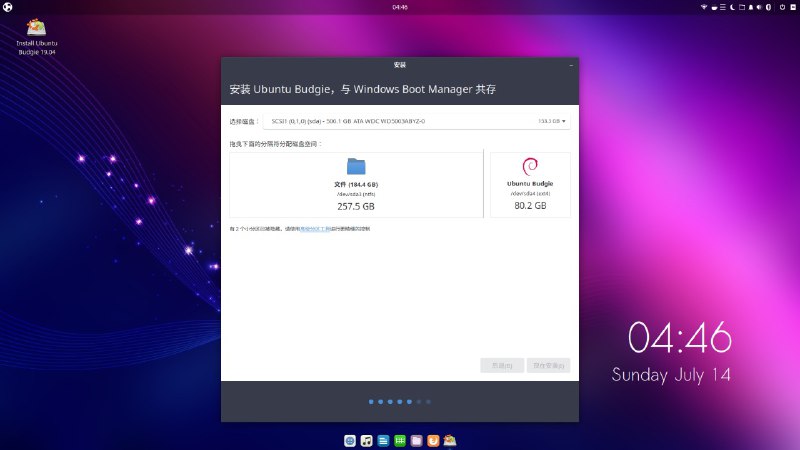
Task: Click the 文件 (184.4 GB) partition label
Action: coord(356,185)
